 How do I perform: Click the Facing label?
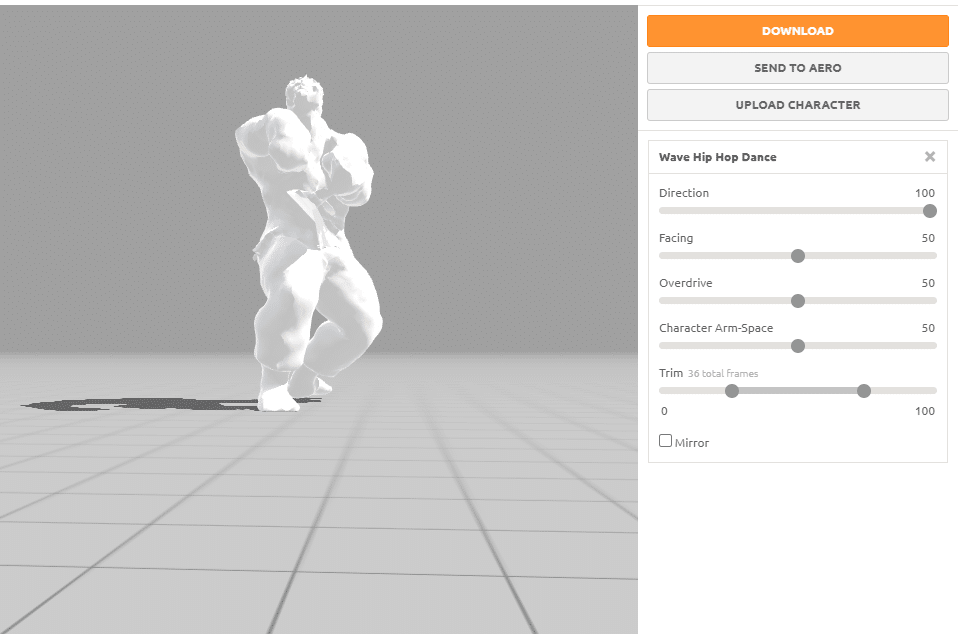pos(676,238)
